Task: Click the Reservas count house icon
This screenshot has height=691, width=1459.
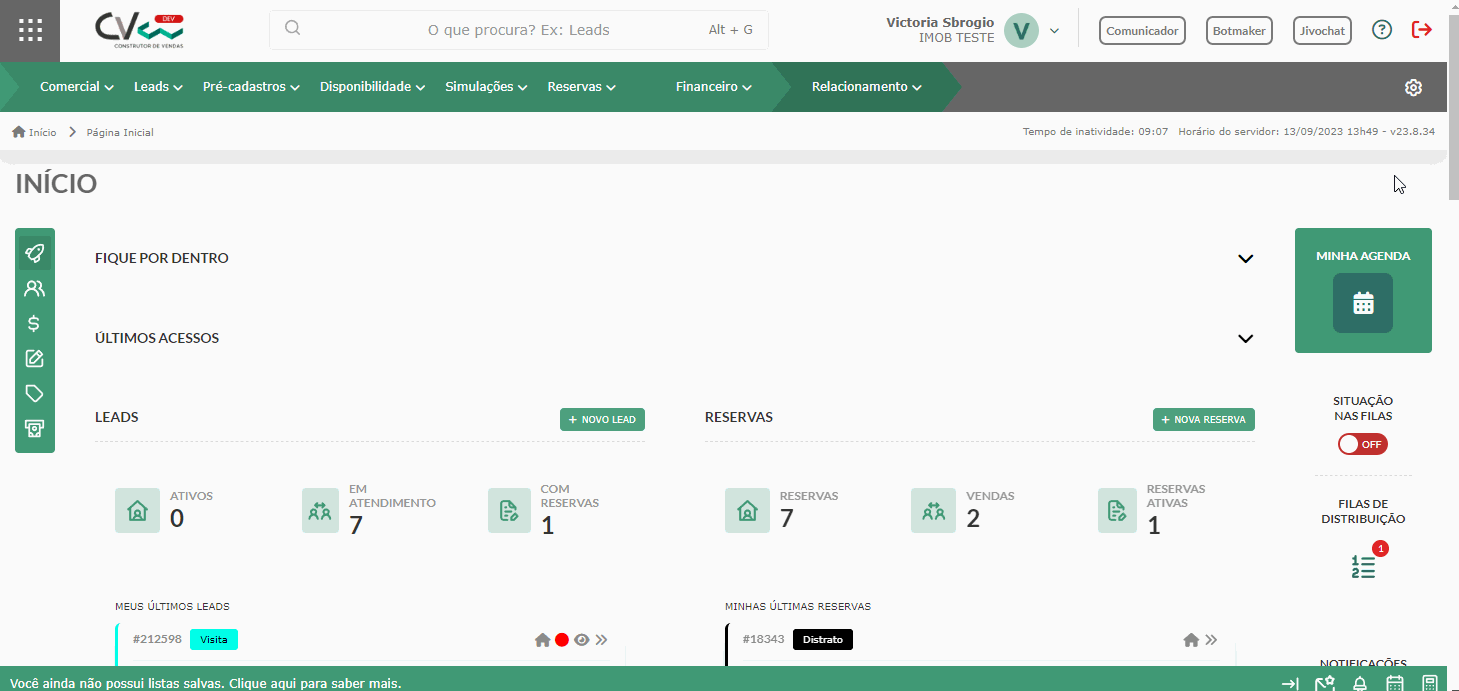Action: tap(747, 510)
